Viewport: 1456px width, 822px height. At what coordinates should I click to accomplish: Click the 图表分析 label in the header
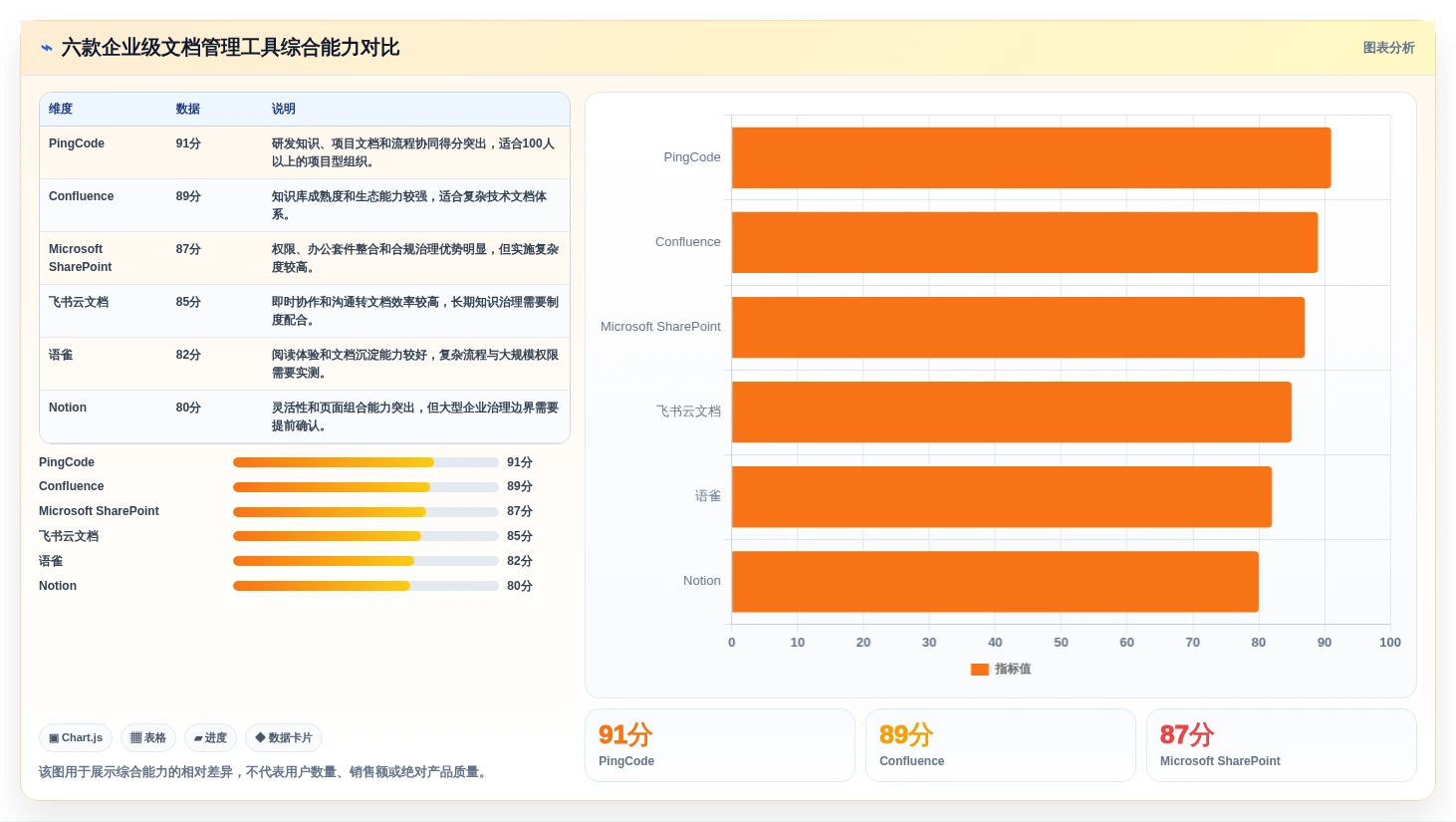click(1388, 48)
